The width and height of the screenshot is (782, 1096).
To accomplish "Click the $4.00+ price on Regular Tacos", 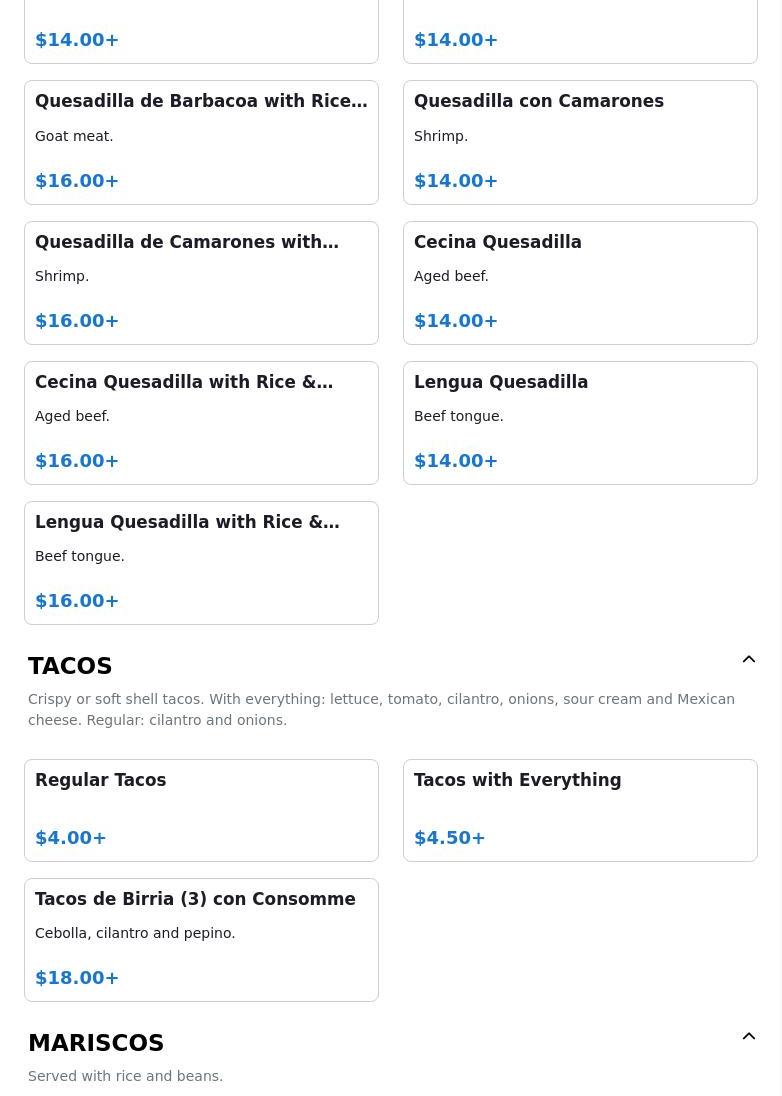I will pos(71,838).
